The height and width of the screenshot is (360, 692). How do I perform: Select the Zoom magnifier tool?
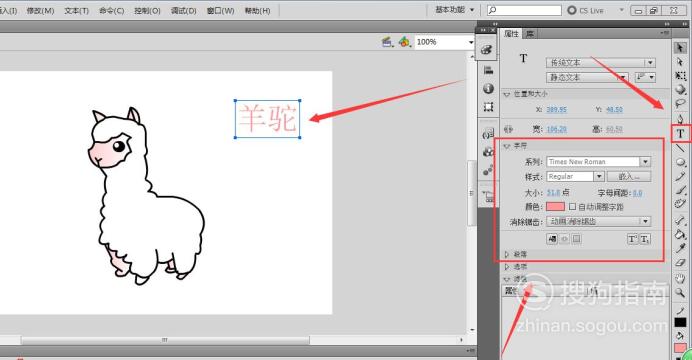[x=681, y=292]
